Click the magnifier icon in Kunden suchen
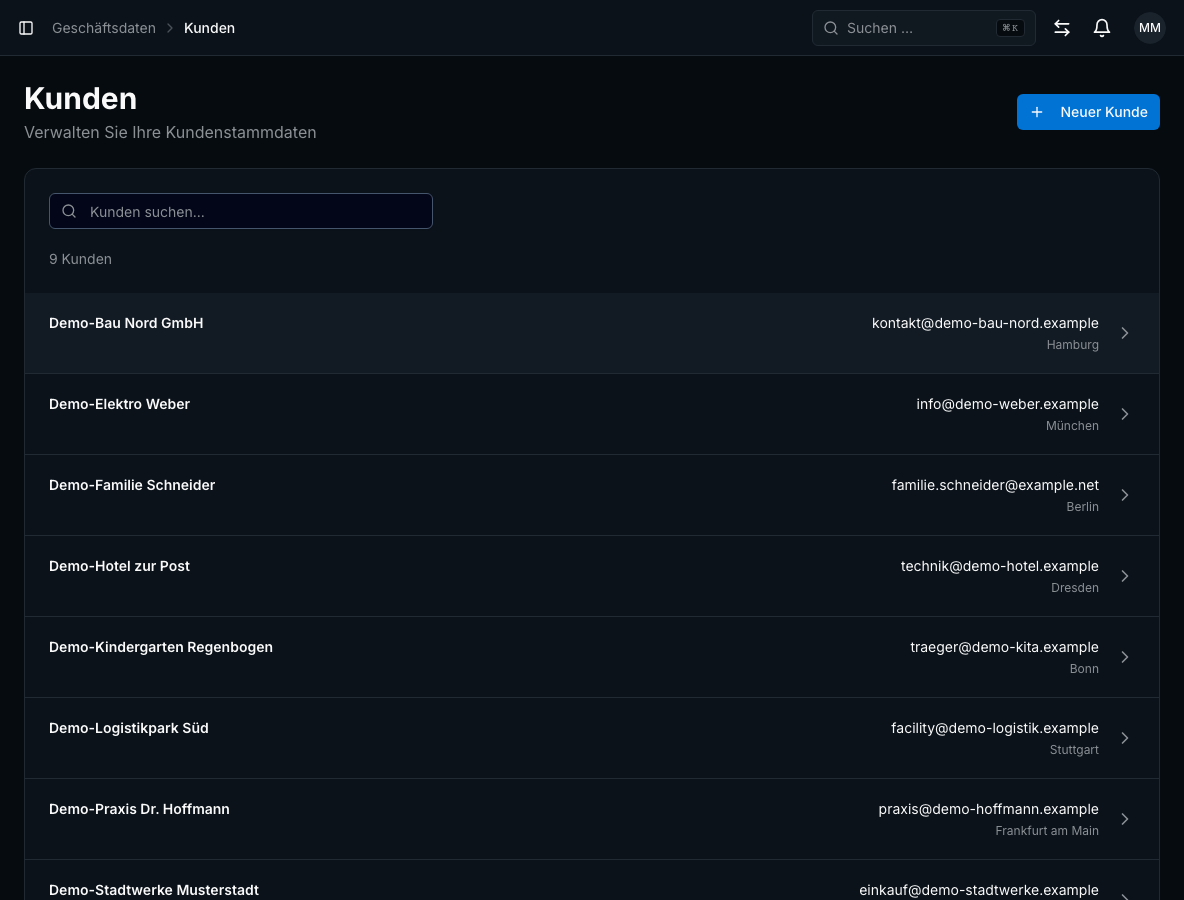This screenshot has height=900, width=1184. pos(69,211)
